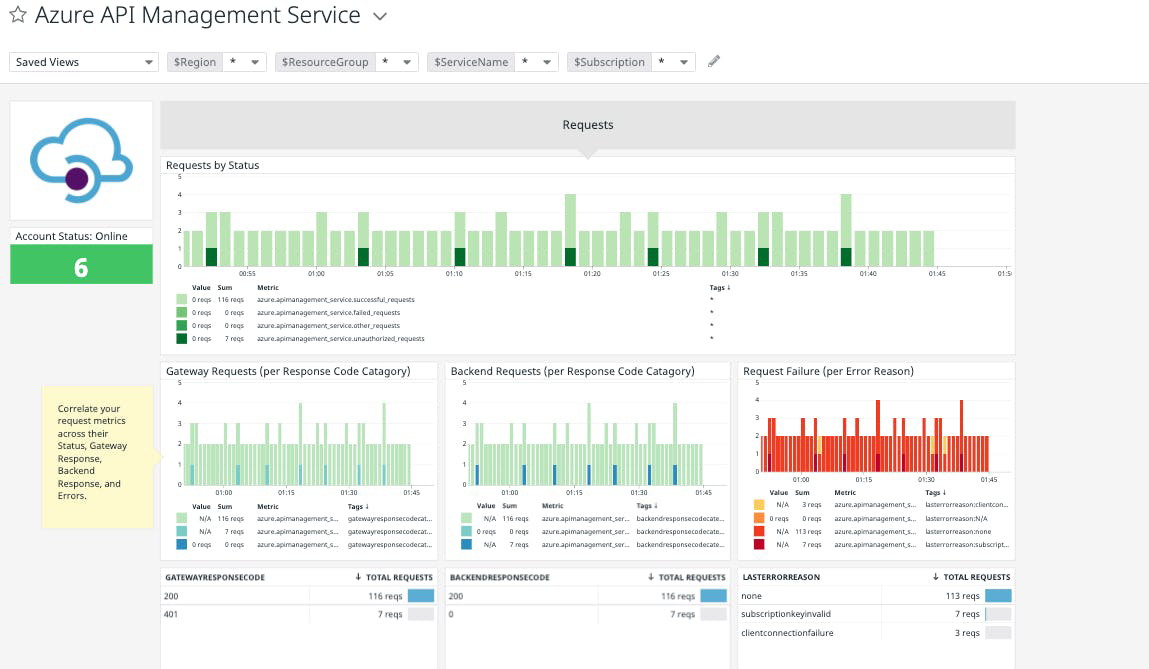1149x669 pixels.
Task: Expand the $ResourceGroup variable dropdown
Action: click(x=407, y=62)
